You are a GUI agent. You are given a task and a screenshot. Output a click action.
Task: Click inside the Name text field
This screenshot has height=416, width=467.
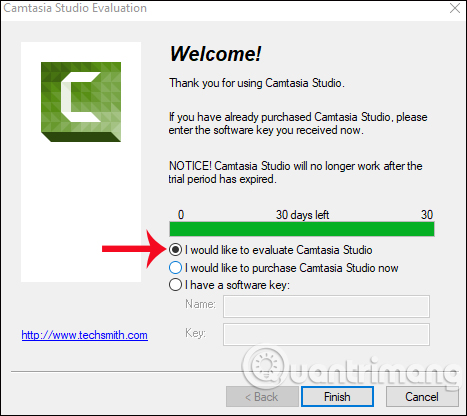pos(326,306)
